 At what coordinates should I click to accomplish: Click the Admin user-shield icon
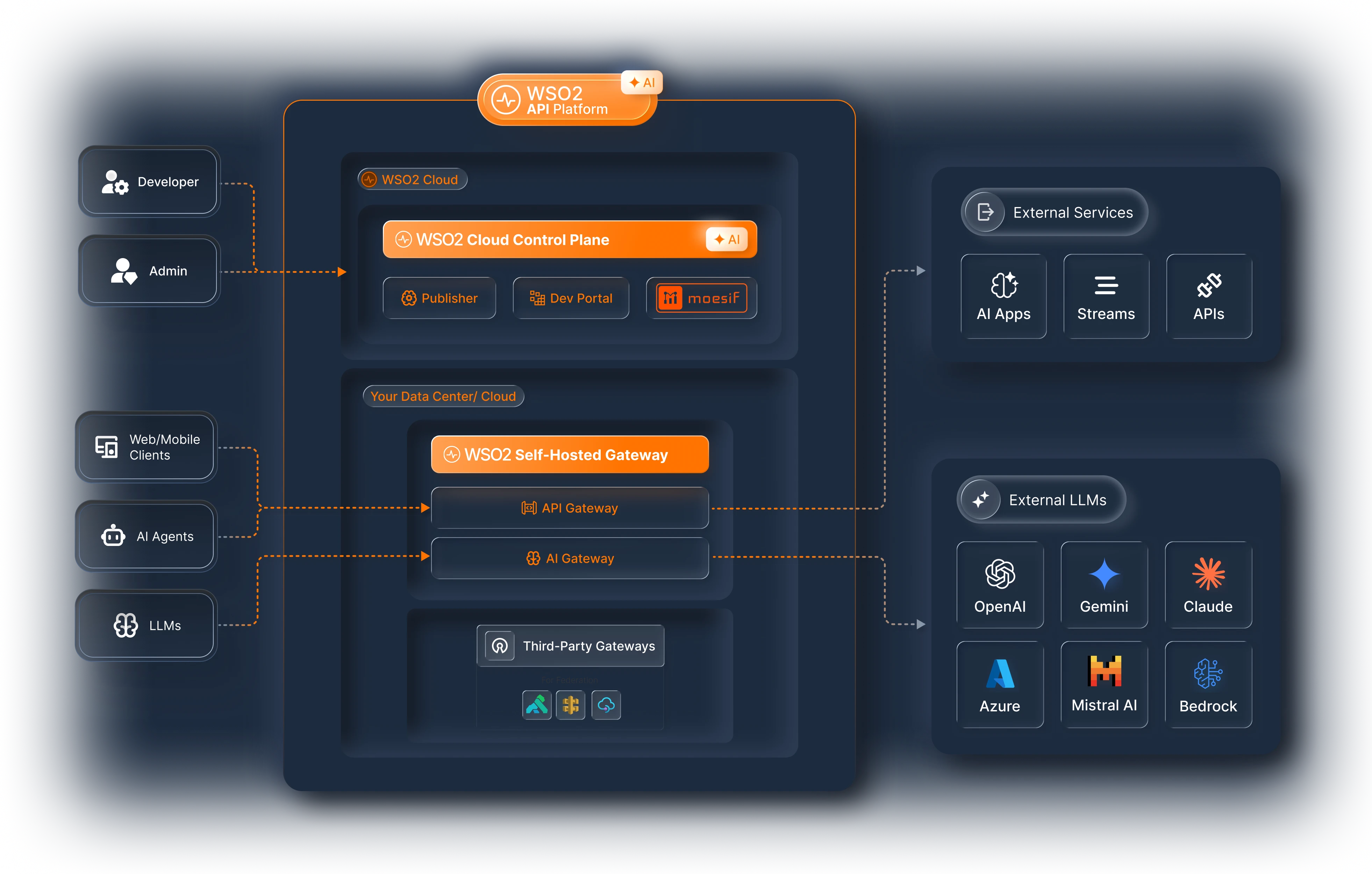[124, 271]
